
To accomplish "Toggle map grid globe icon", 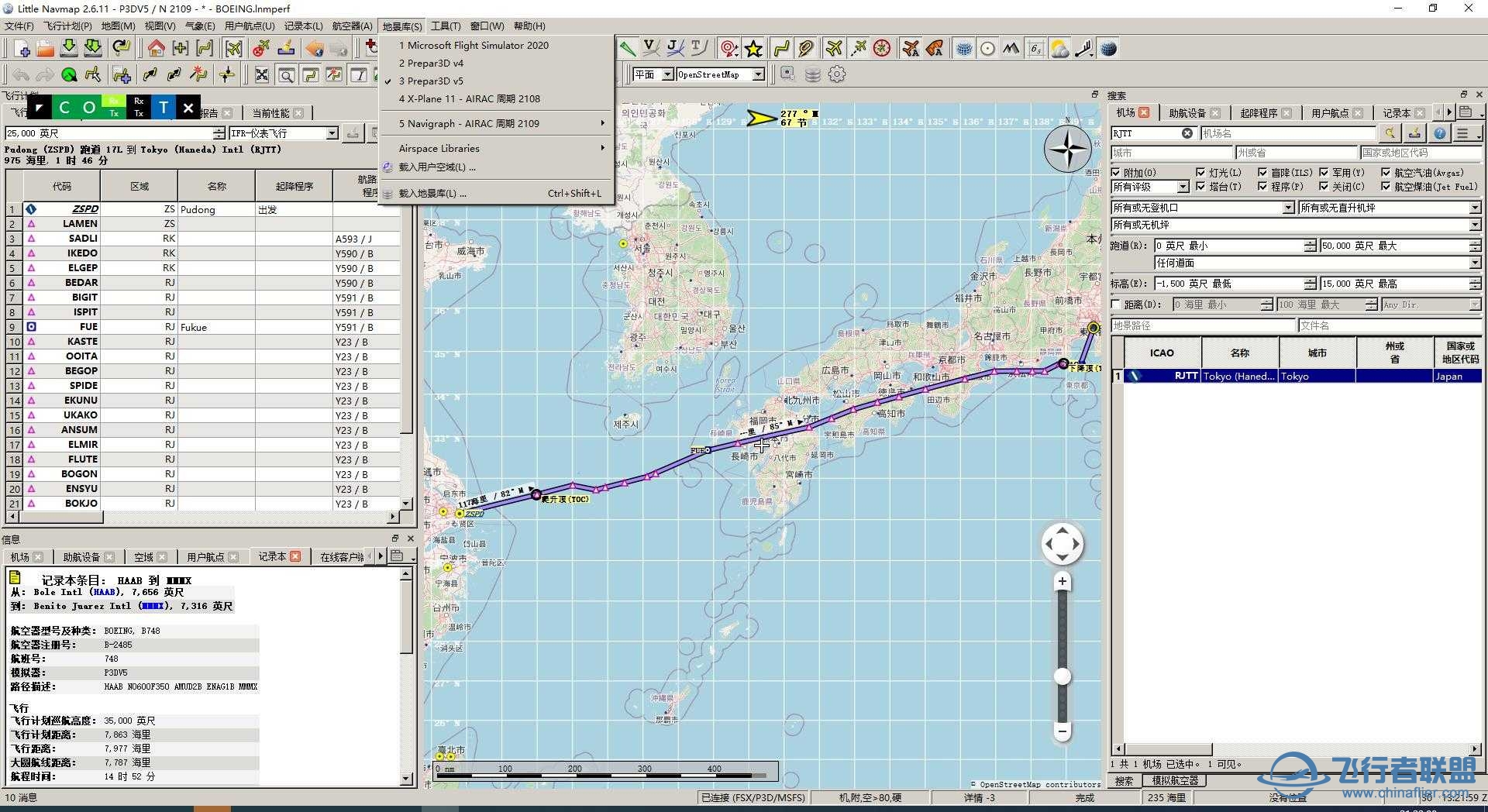I will point(963,49).
